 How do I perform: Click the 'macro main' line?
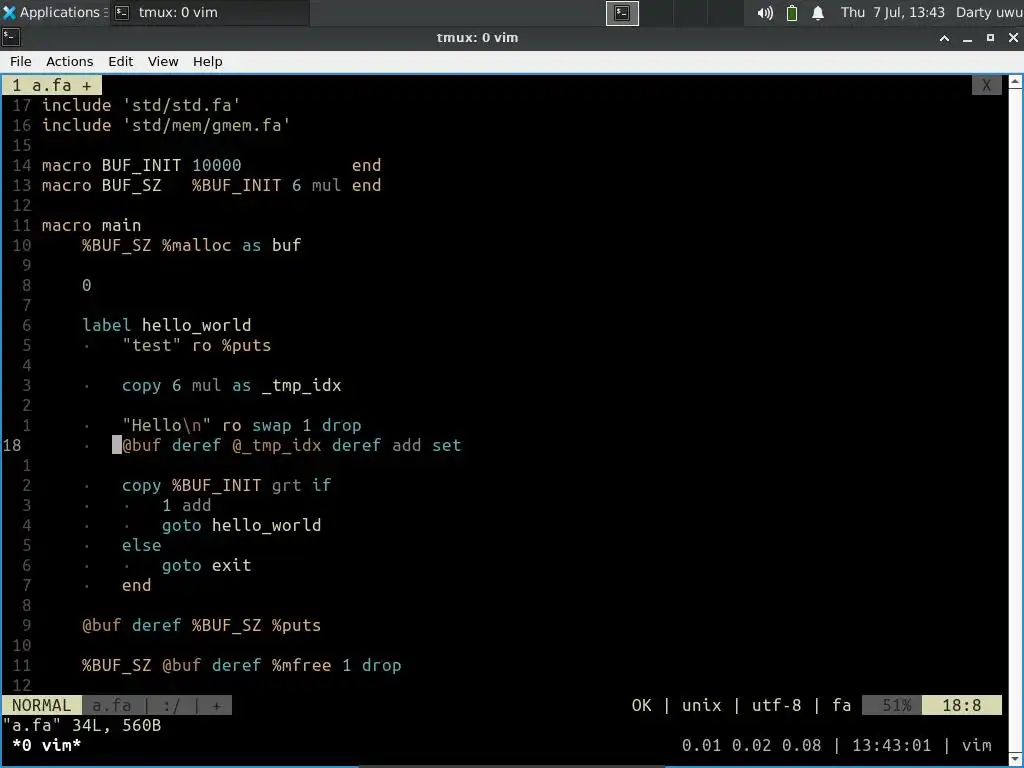(91, 225)
